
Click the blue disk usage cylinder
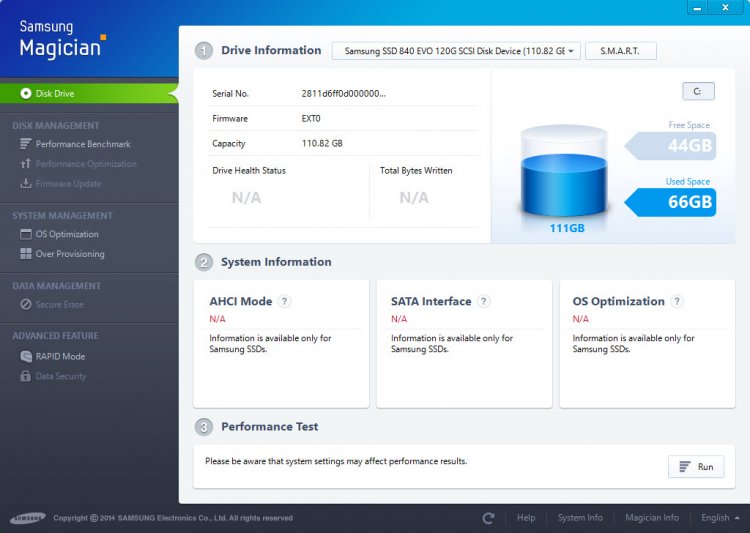564,172
